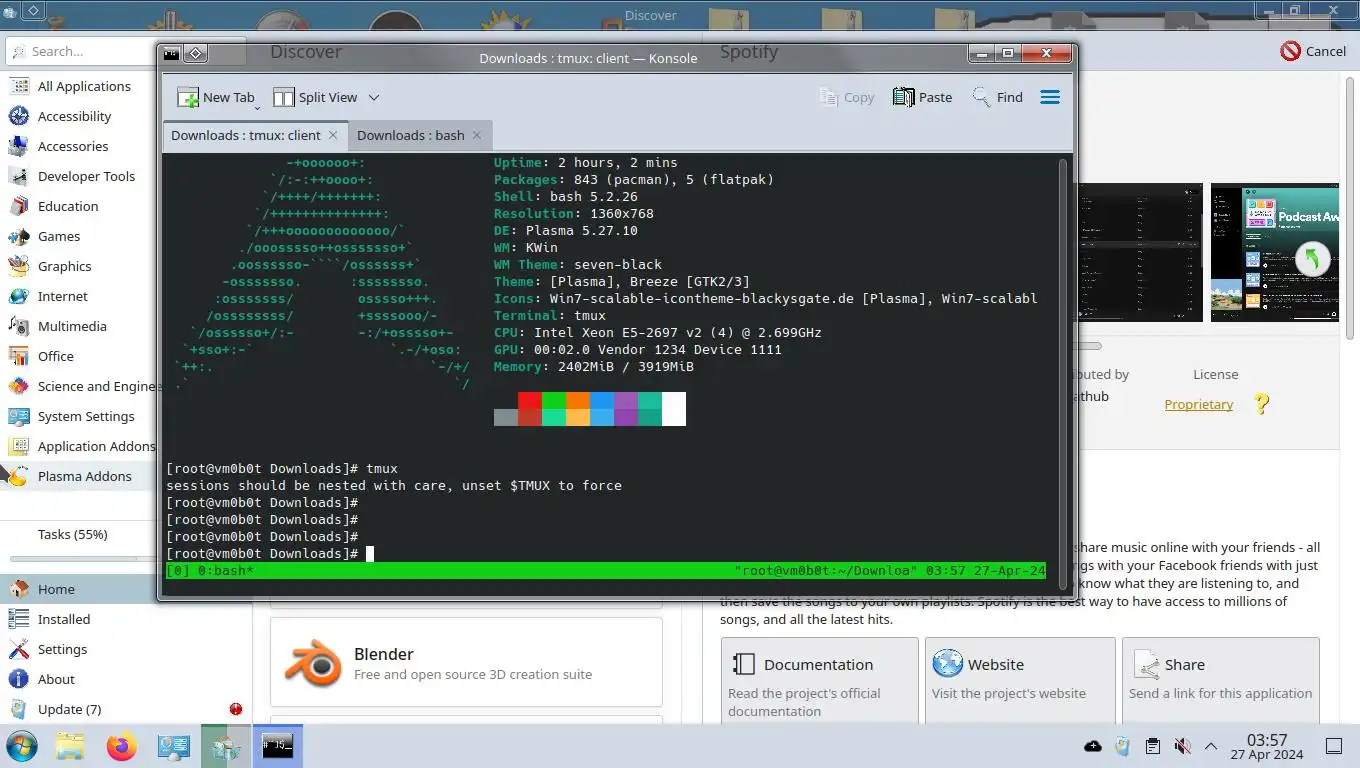The image size is (1360, 768).
Task: Close the 'Downloads : bash' tab
Action: 477,135
